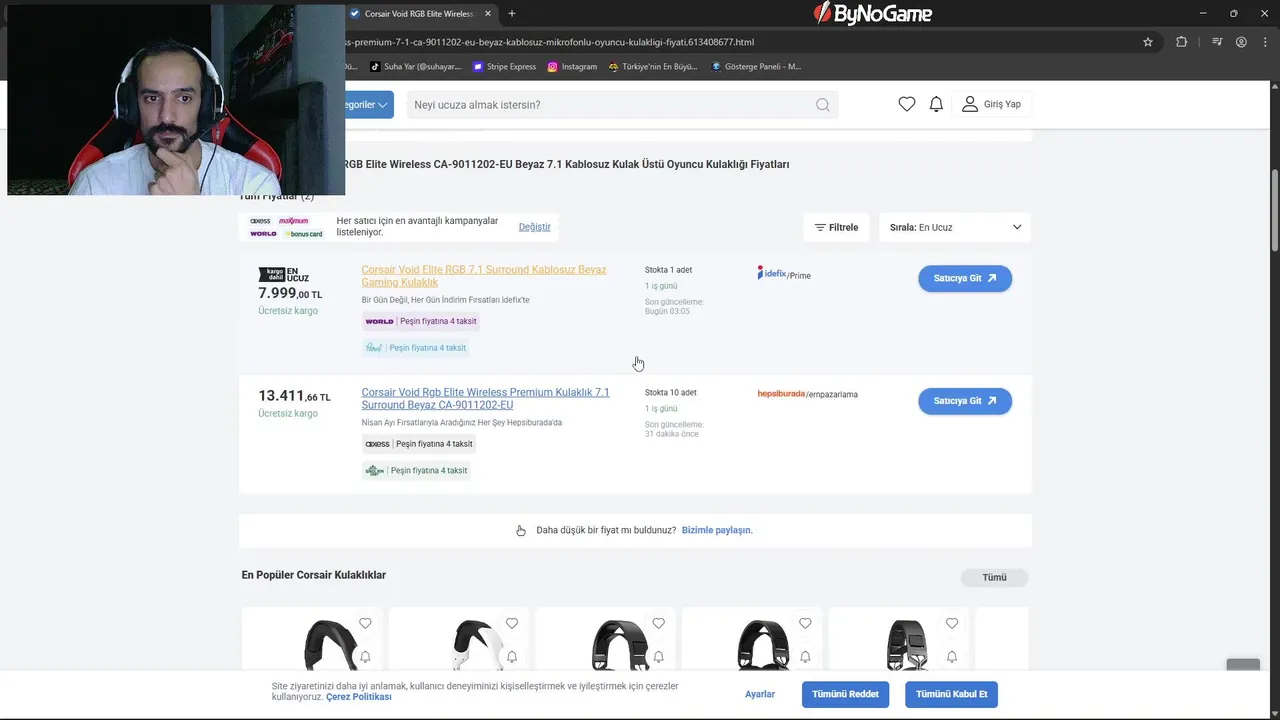This screenshot has width=1280, height=720.
Task: Accept all cookies with Tümünü Kabul Et
Action: tap(951, 694)
